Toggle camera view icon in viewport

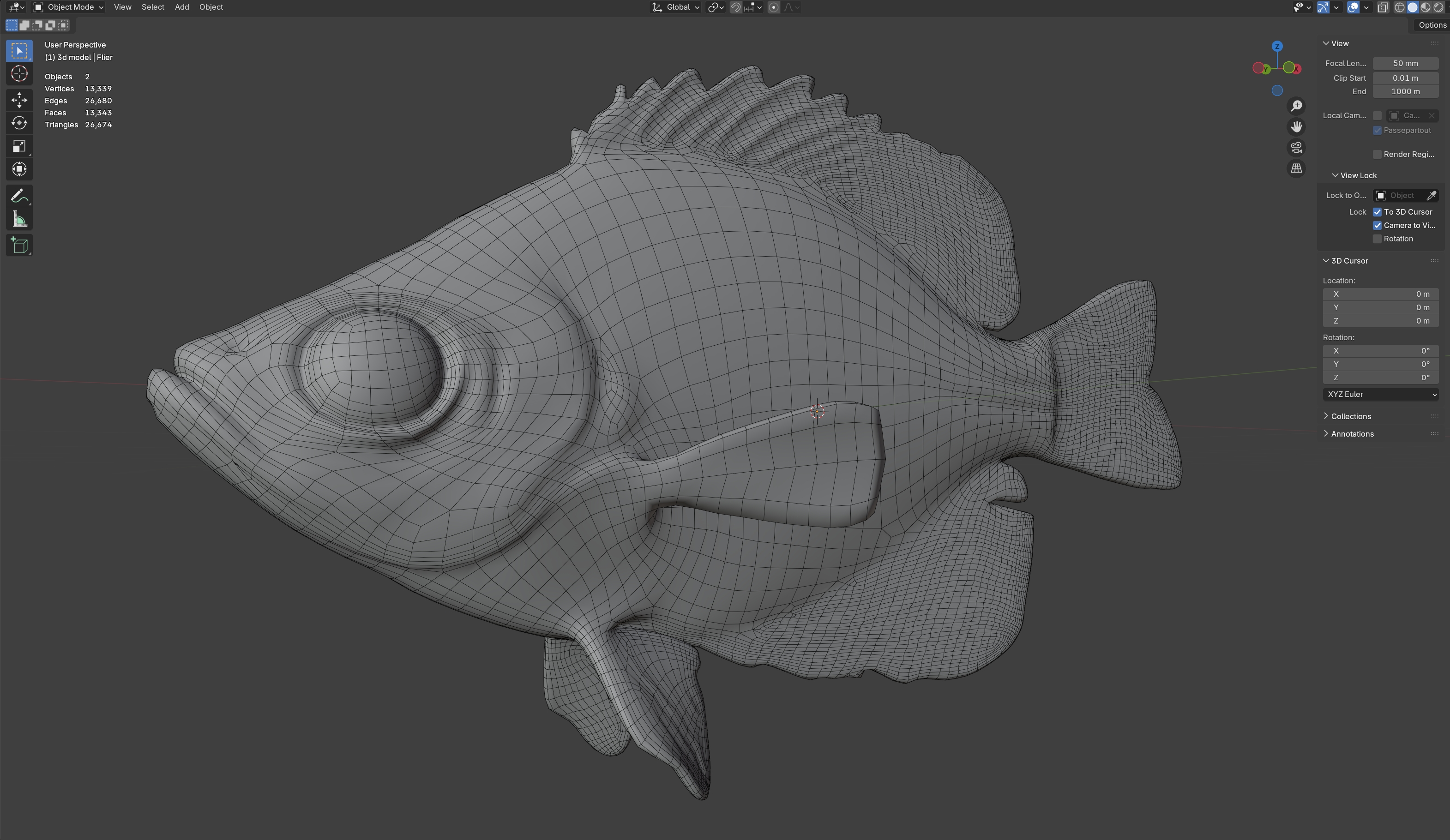[x=1296, y=148]
